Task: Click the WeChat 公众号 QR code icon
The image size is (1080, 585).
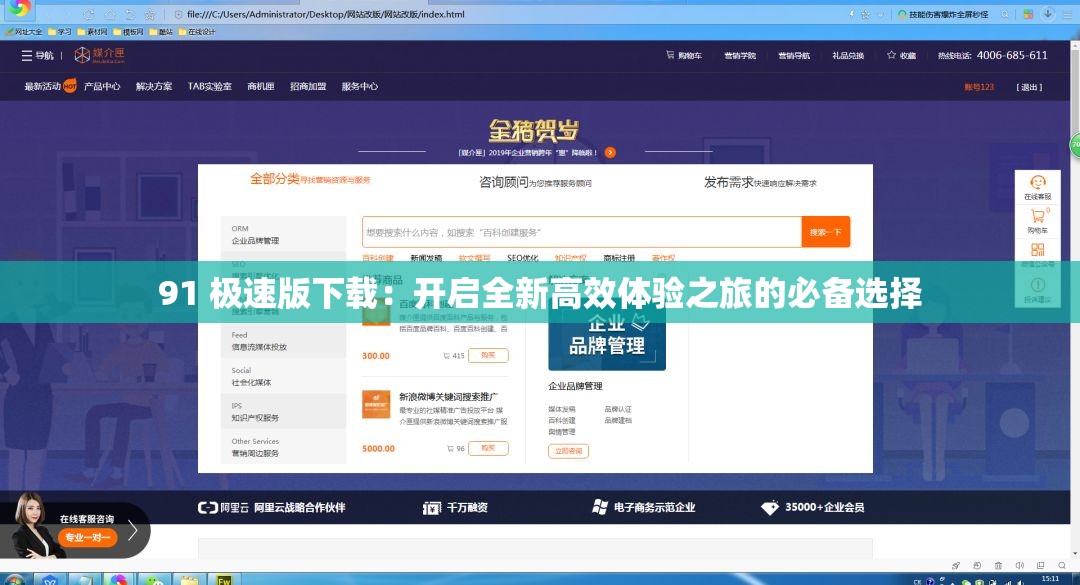Action: [1037, 250]
